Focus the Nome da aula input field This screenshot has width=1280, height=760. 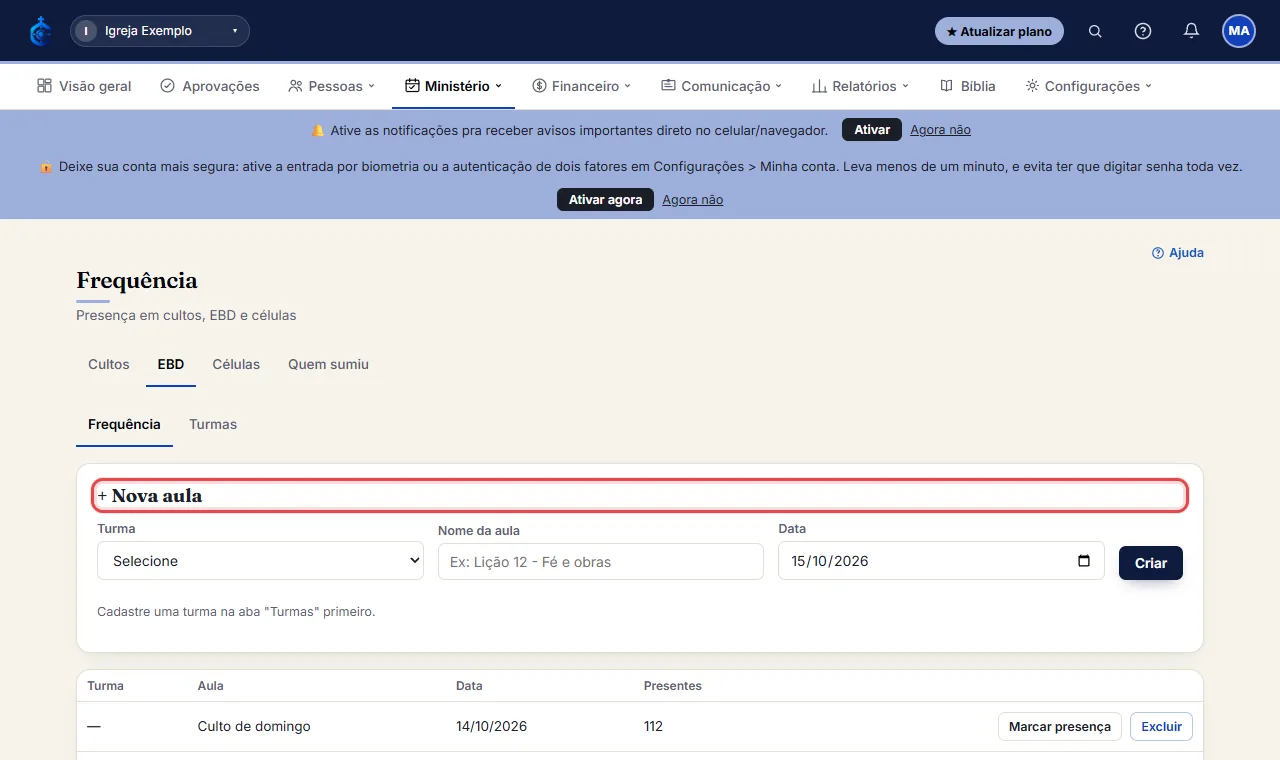[x=601, y=562]
